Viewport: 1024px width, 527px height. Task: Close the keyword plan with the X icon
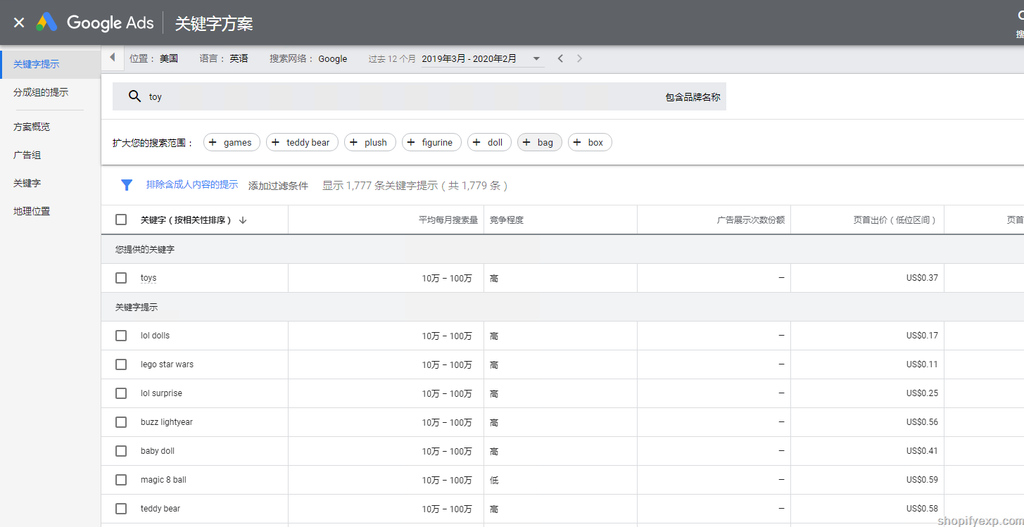coord(19,22)
